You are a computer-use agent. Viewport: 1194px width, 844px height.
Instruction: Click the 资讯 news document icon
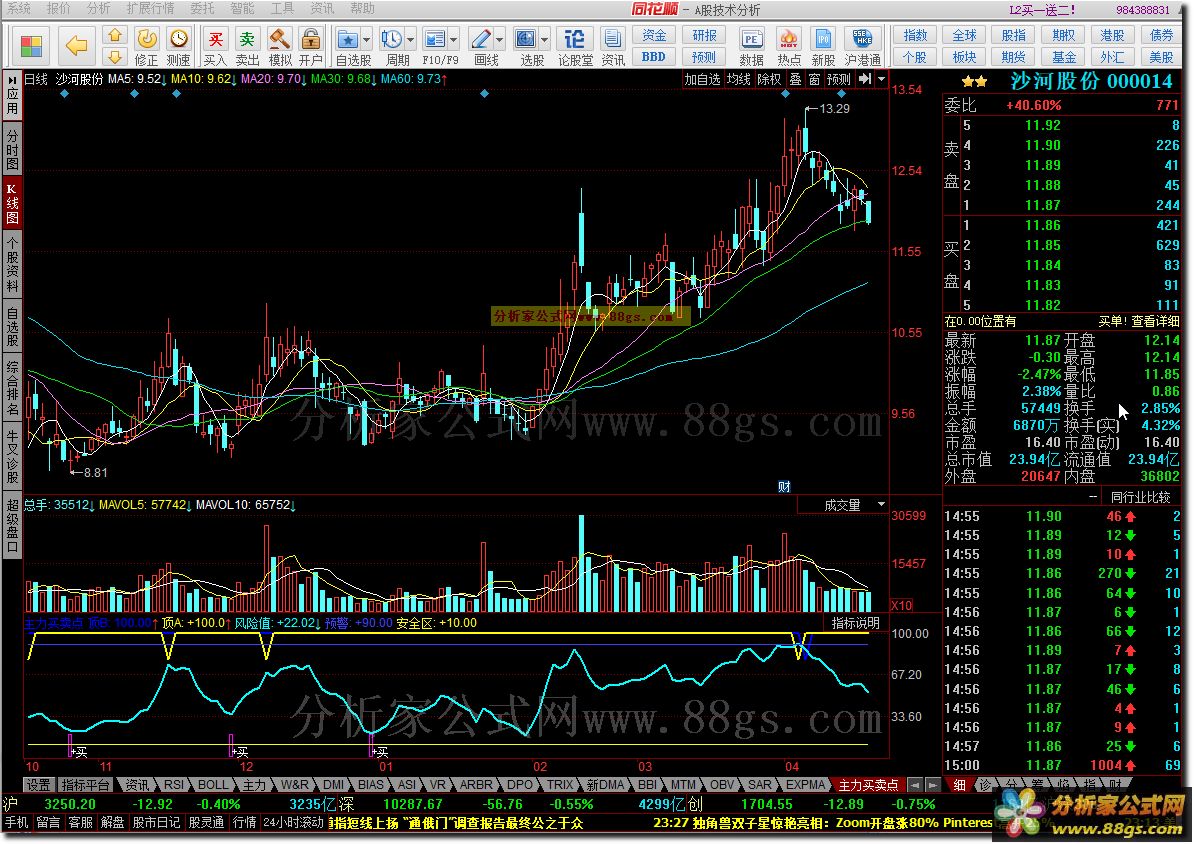point(613,46)
